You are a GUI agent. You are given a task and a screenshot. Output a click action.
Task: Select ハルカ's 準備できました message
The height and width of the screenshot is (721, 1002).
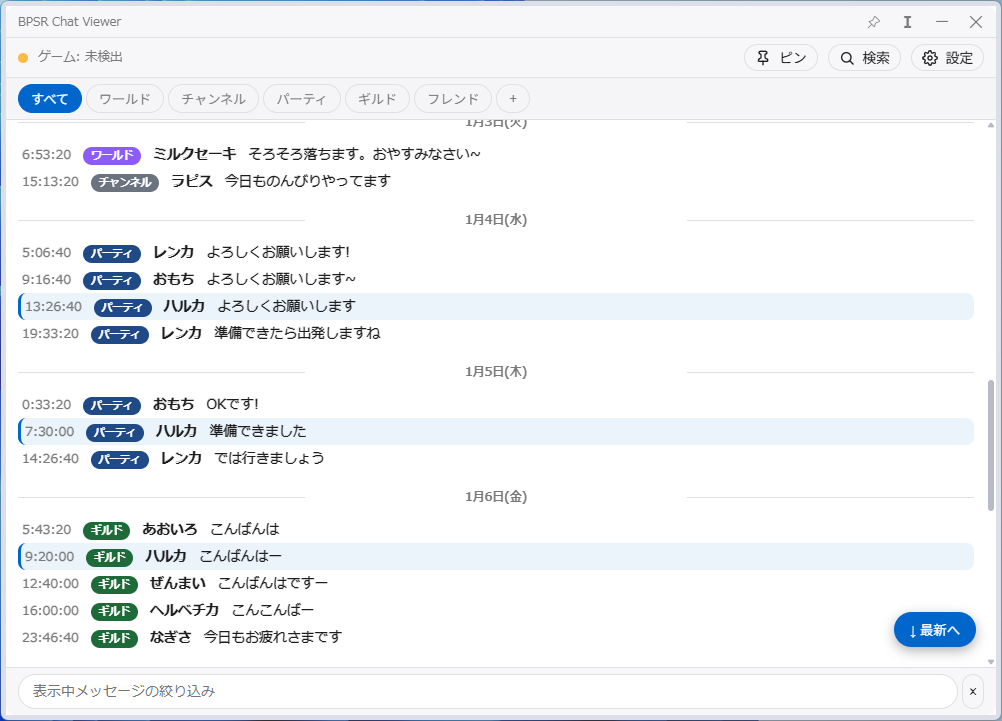point(496,431)
